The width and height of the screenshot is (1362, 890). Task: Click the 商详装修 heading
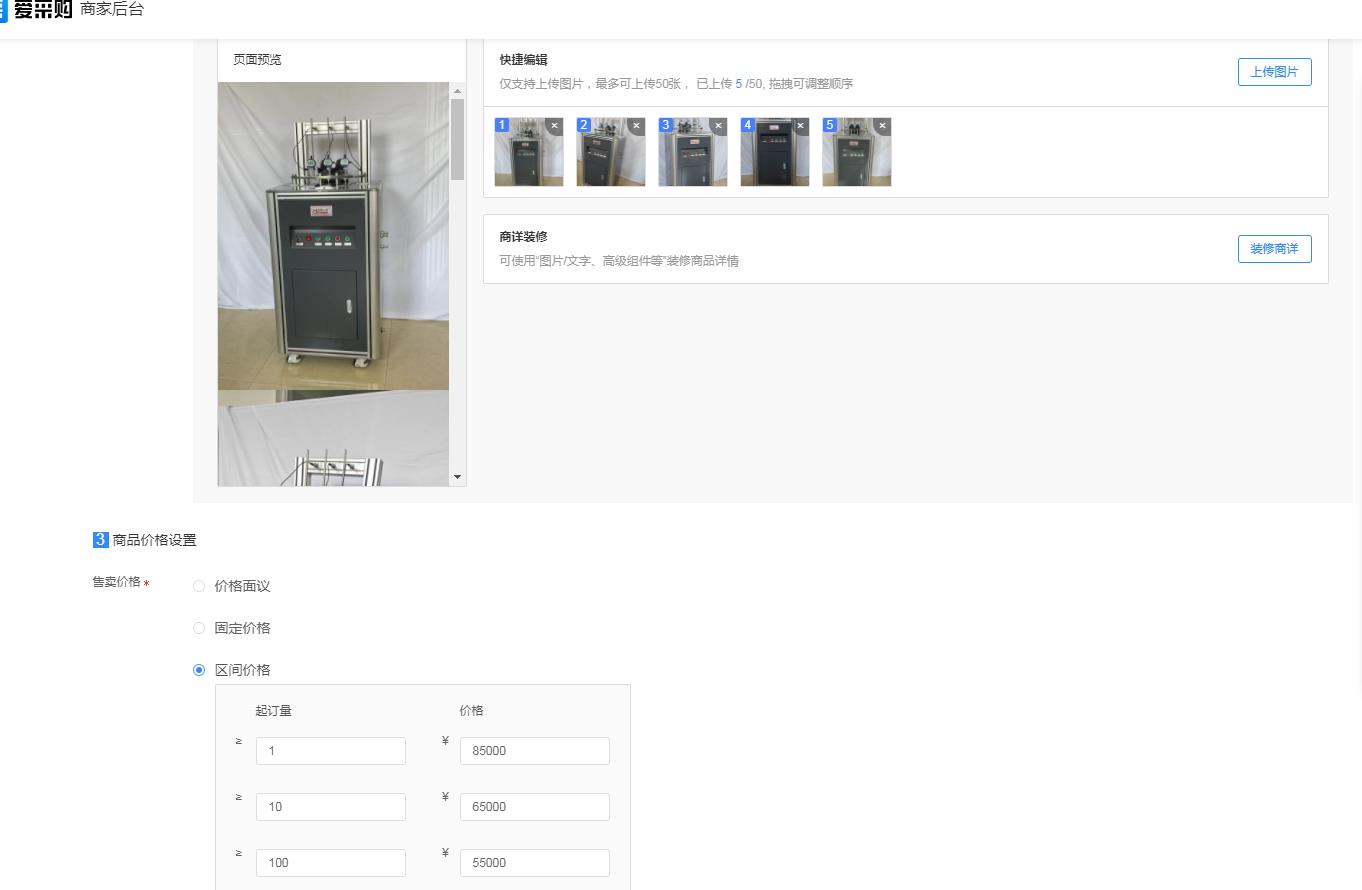click(524, 237)
